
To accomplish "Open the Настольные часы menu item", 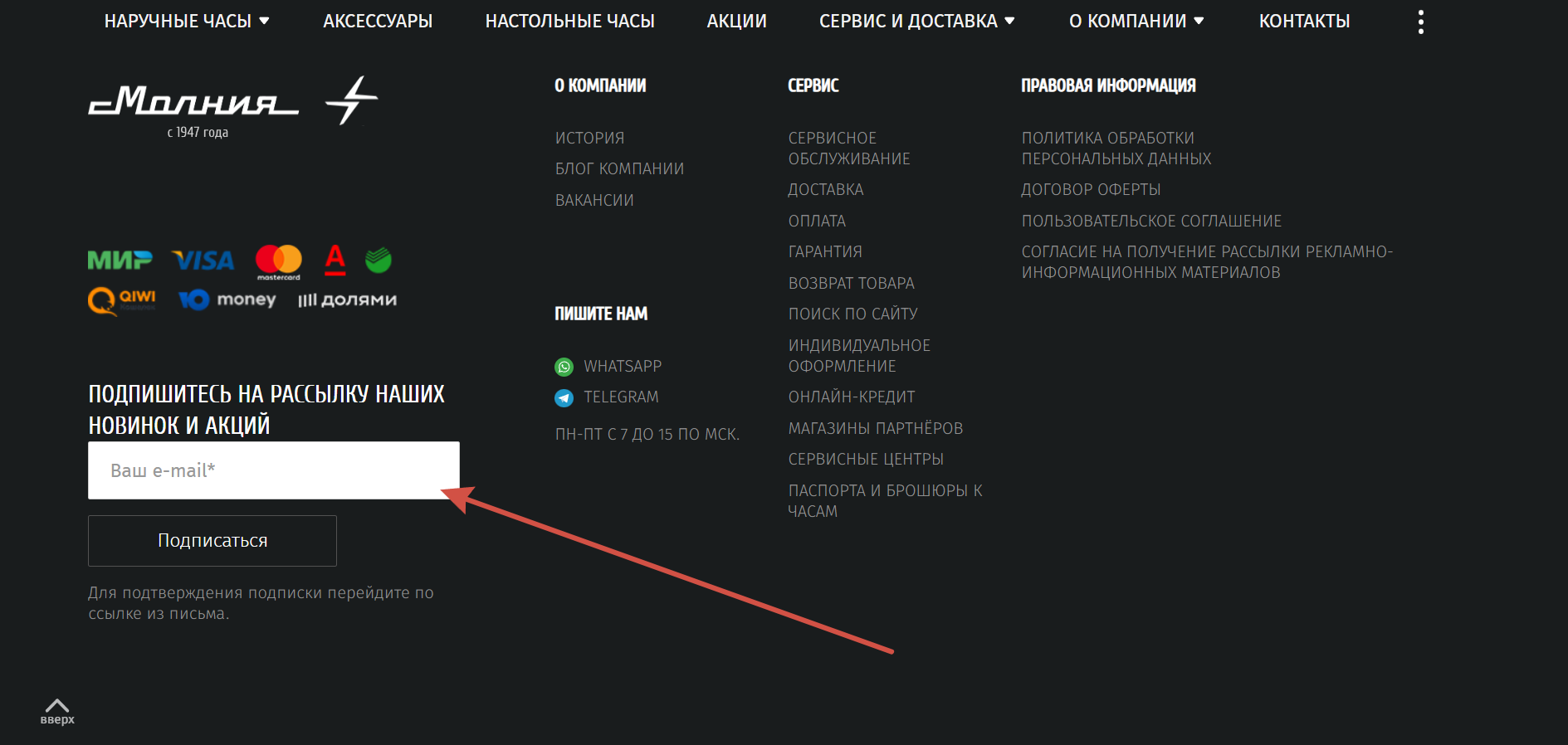I will tap(570, 21).
